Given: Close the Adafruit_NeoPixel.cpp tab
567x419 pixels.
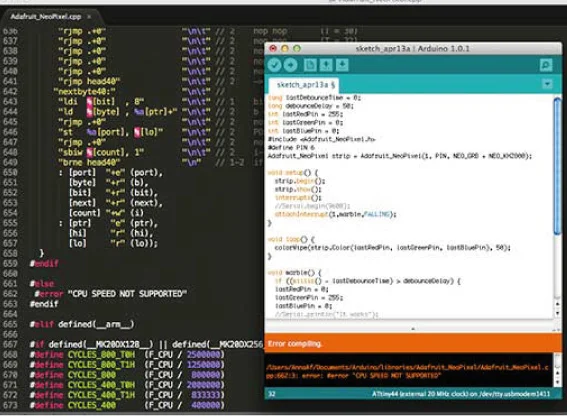Looking at the screenshot, I should [89, 17].
